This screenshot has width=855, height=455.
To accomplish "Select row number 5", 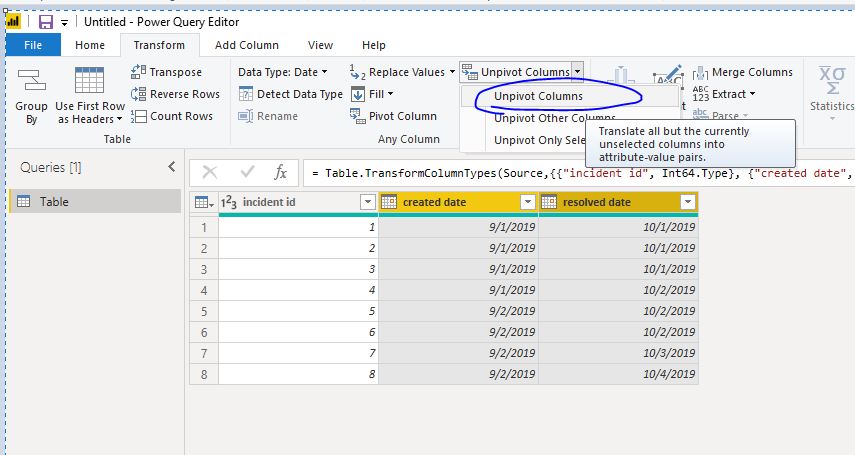I will click(x=204, y=311).
